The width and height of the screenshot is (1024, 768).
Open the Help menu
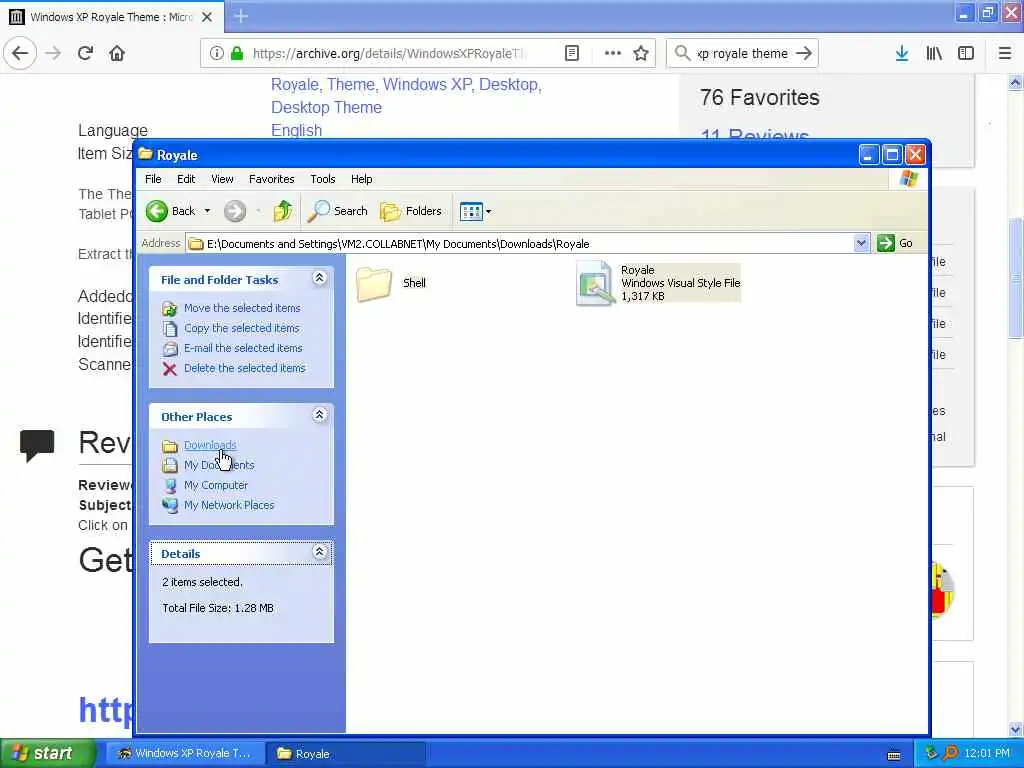pos(362,179)
